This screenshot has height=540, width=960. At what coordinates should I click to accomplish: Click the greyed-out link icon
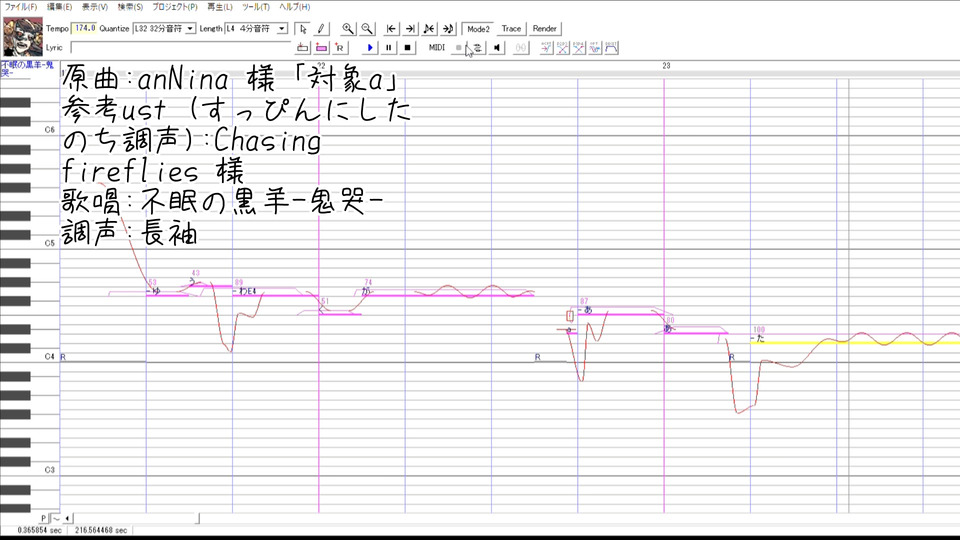[521, 48]
